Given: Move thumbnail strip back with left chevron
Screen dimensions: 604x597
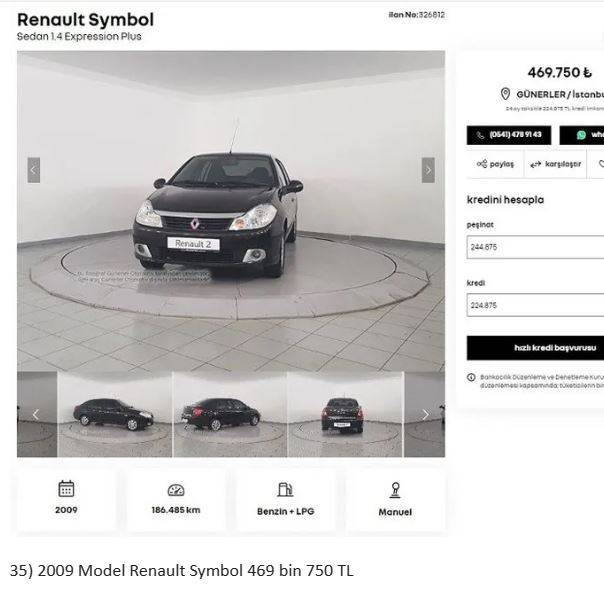Looking at the screenshot, I should pos(36,414).
